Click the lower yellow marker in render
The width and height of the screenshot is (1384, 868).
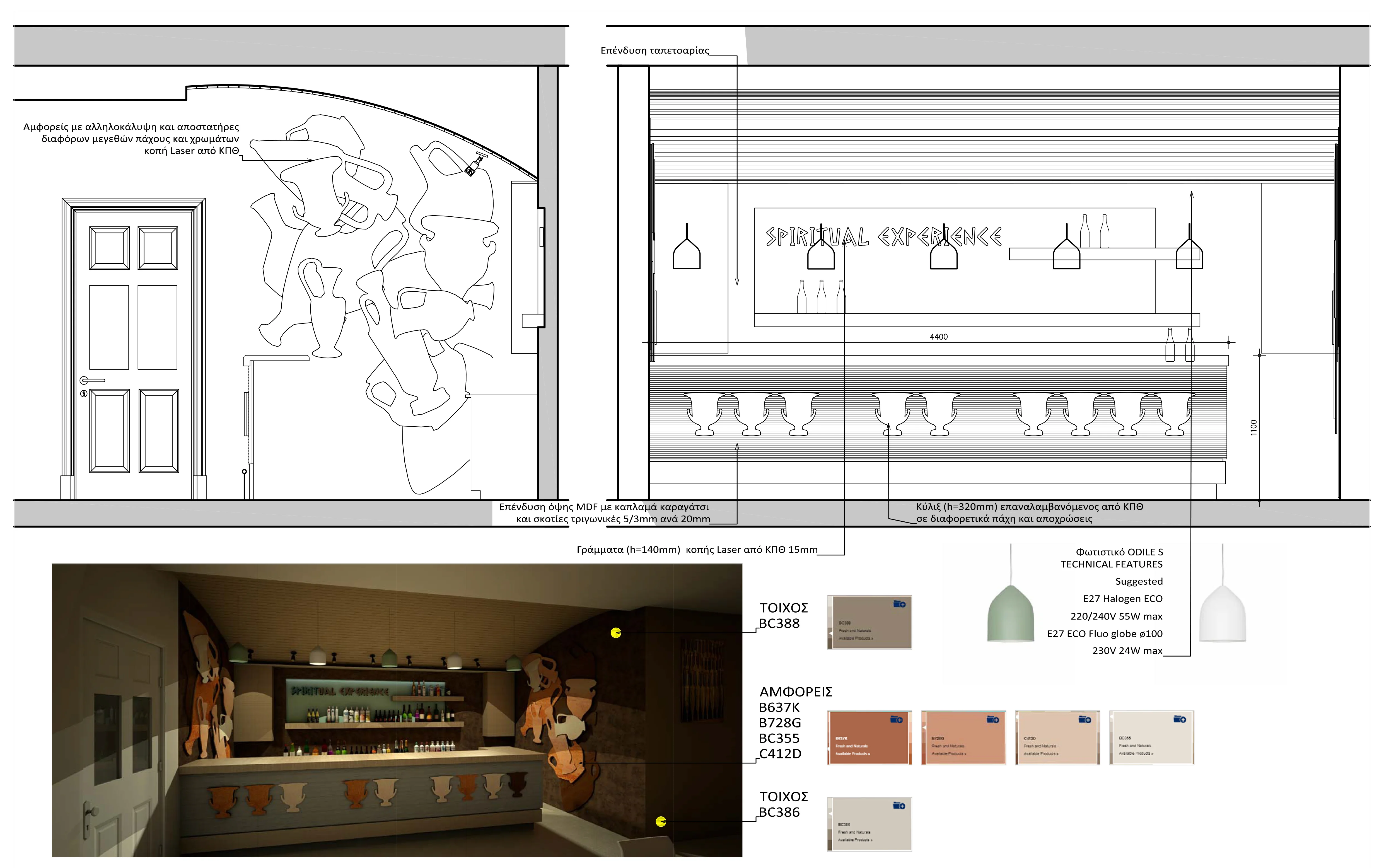point(661,821)
